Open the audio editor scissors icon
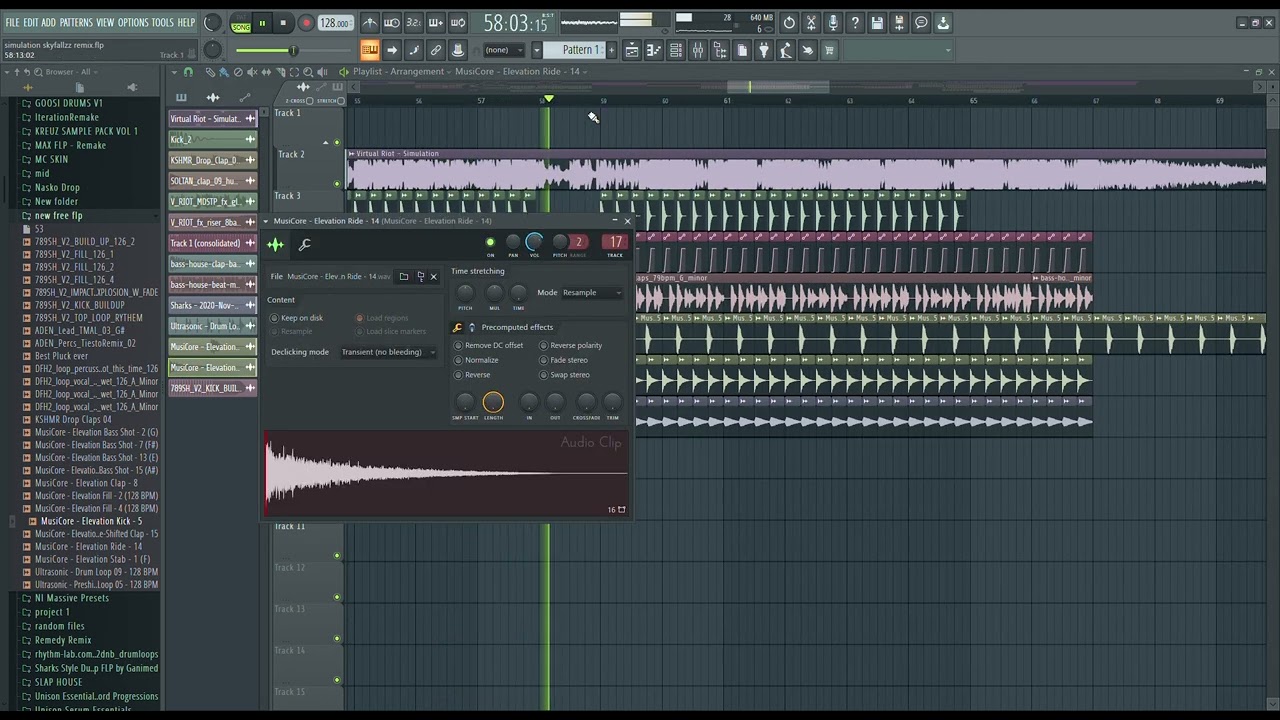The image size is (1280, 720). click(x=811, y=23)
